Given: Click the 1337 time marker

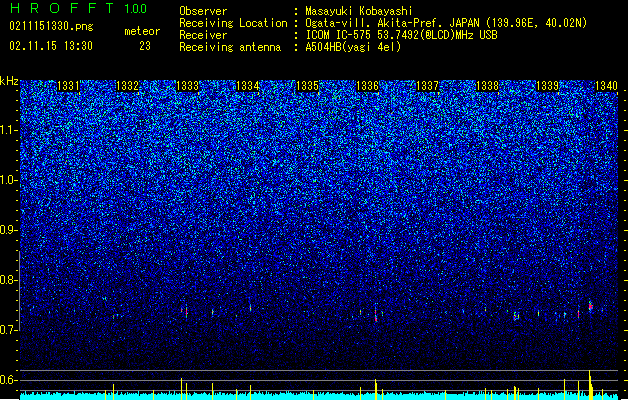Looking at the screenshot, I should pos(428,86).
